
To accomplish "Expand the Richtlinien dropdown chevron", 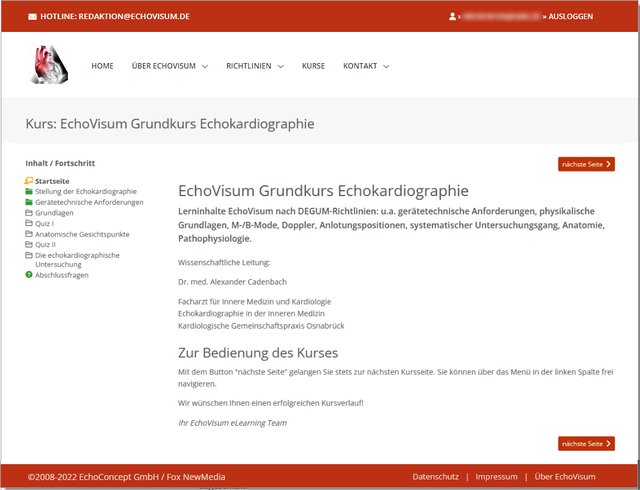I will [x=281, y=66].
